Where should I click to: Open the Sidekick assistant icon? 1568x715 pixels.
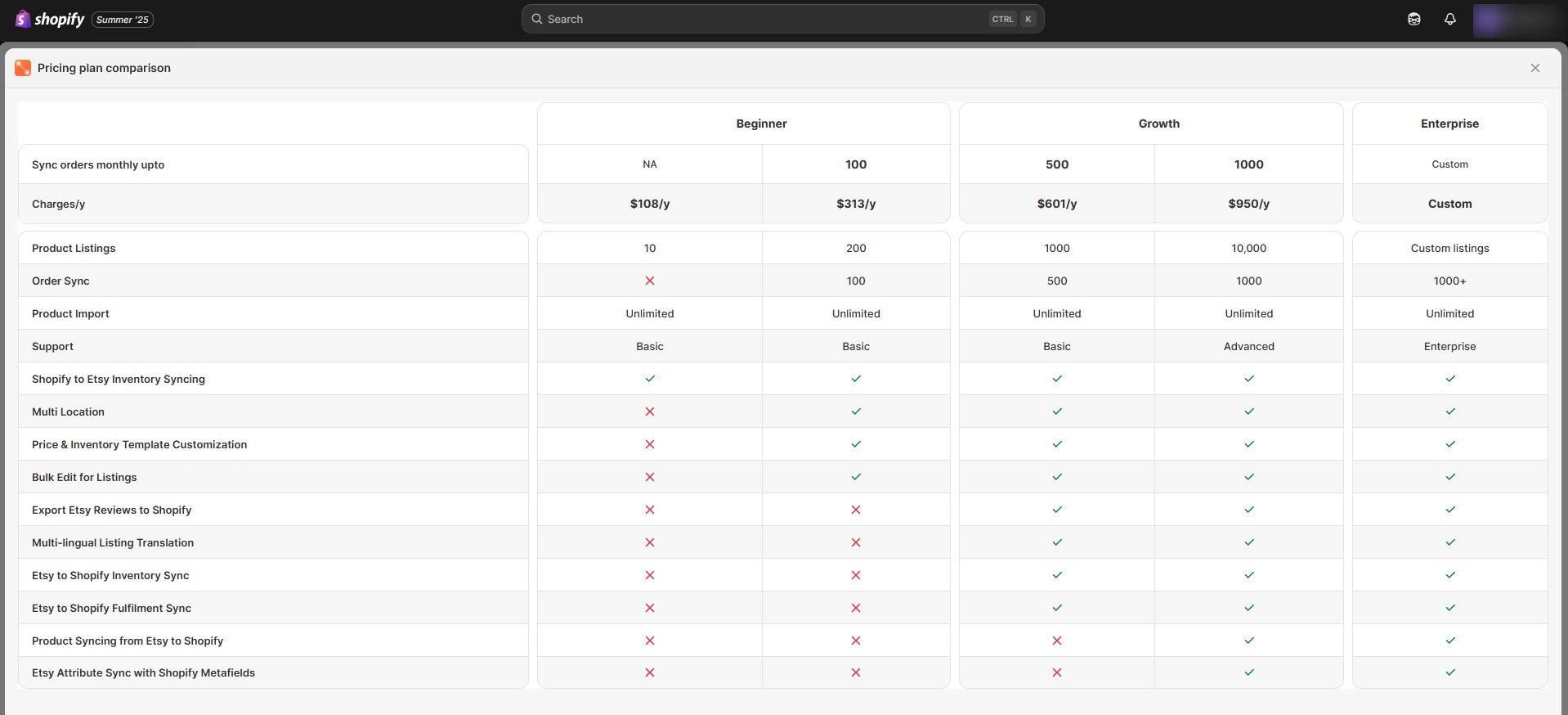tap(1414, 19)
